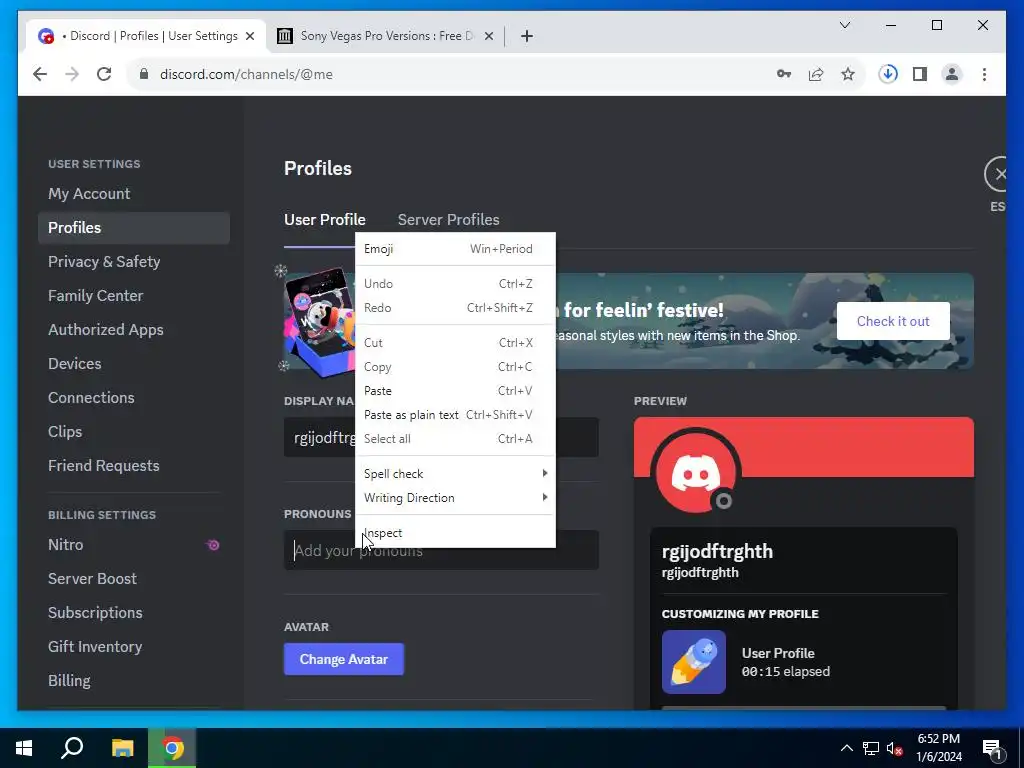Open Subscriptions billing page

pyautogui.click(x=134, y=613)
